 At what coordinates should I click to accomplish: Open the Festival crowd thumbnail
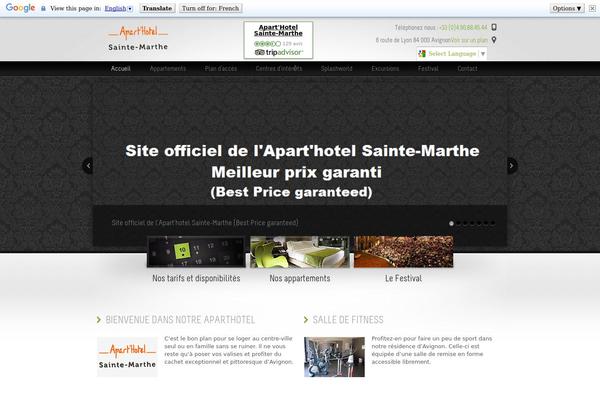(x=404, y=251)
